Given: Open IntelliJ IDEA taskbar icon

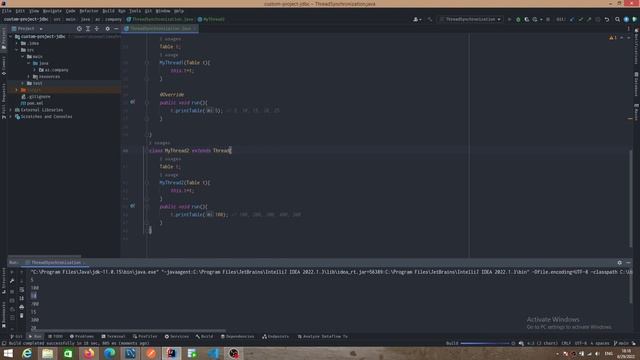Looking at the screenshot, I should (171, 353).
